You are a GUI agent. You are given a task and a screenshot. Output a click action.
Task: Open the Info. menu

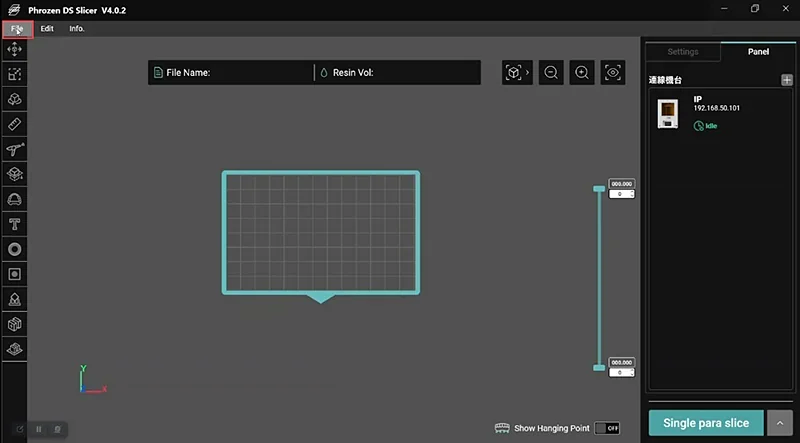[x=77, y=29]
